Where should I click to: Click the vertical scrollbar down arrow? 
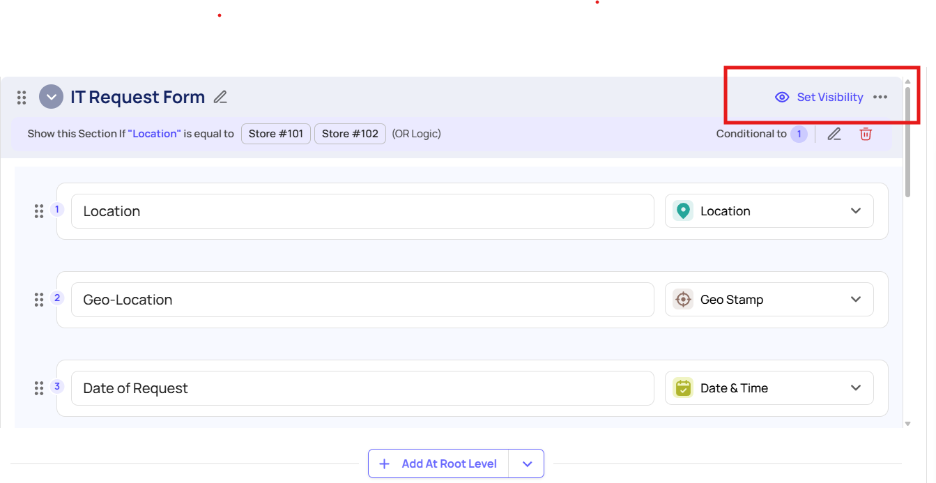(908, 423)
